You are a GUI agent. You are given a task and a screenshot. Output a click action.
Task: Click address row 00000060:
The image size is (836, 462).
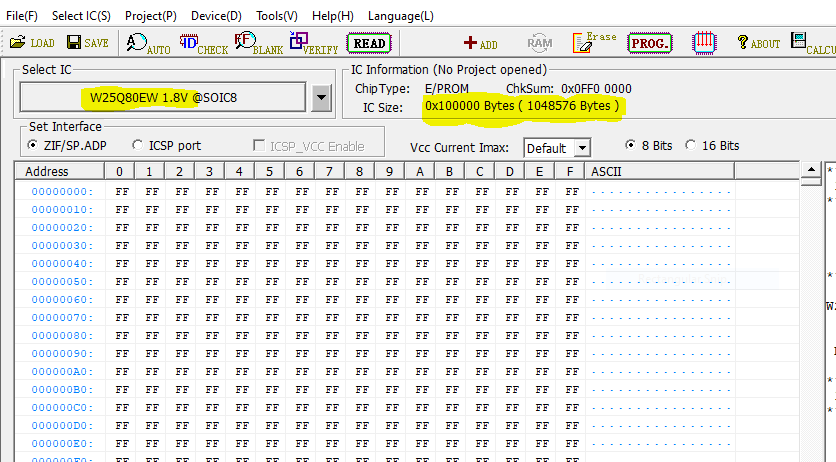point(62,300)
